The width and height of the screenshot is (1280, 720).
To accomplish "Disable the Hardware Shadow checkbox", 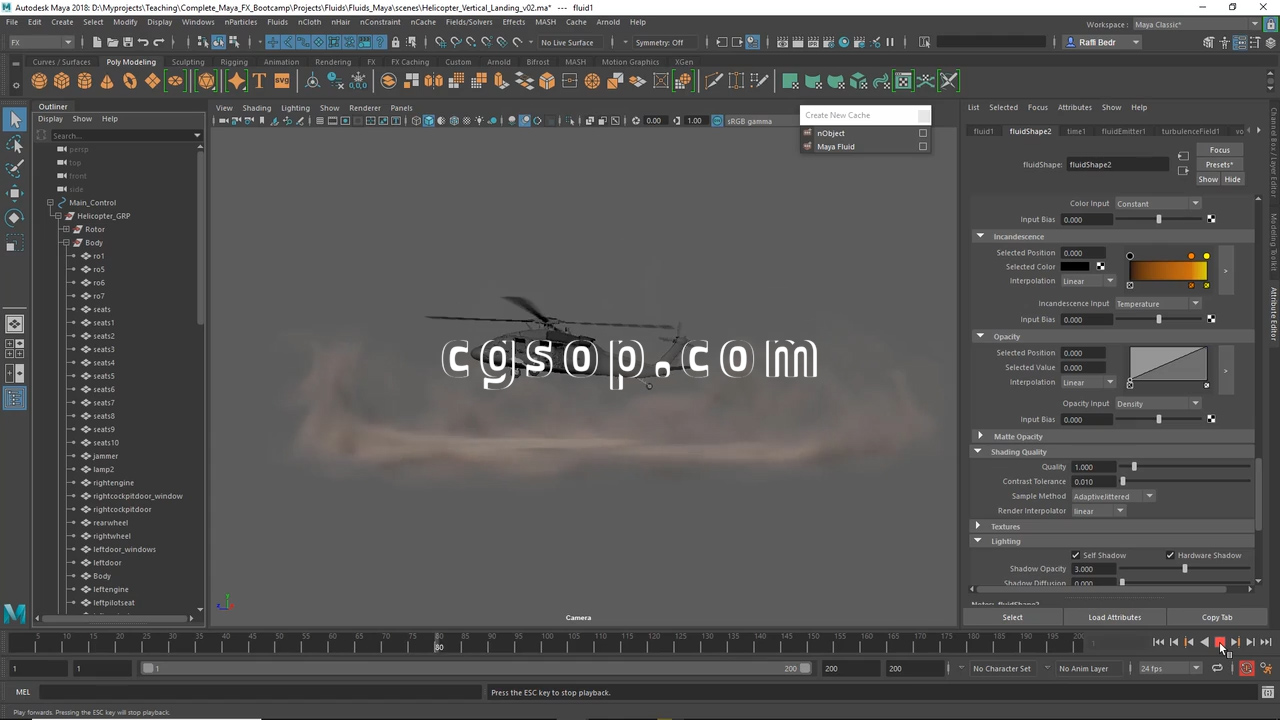I will click(1170, 556).
